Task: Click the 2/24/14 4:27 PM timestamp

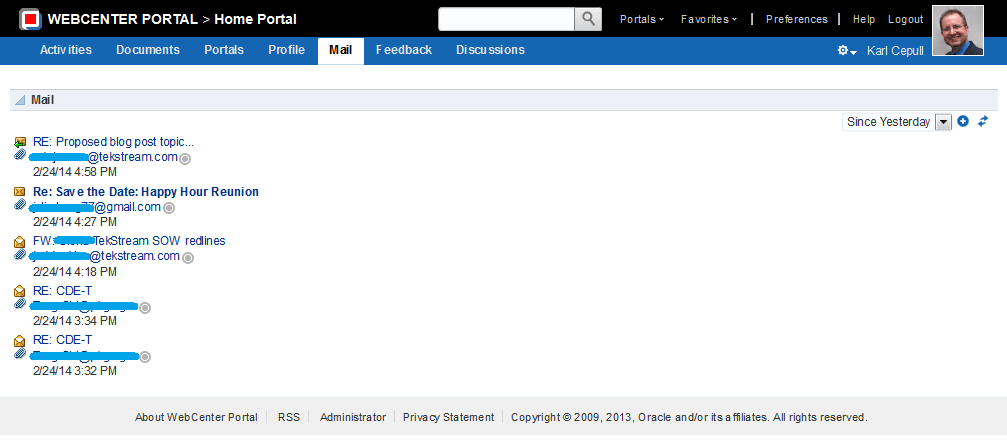Action: coord(75,222)
